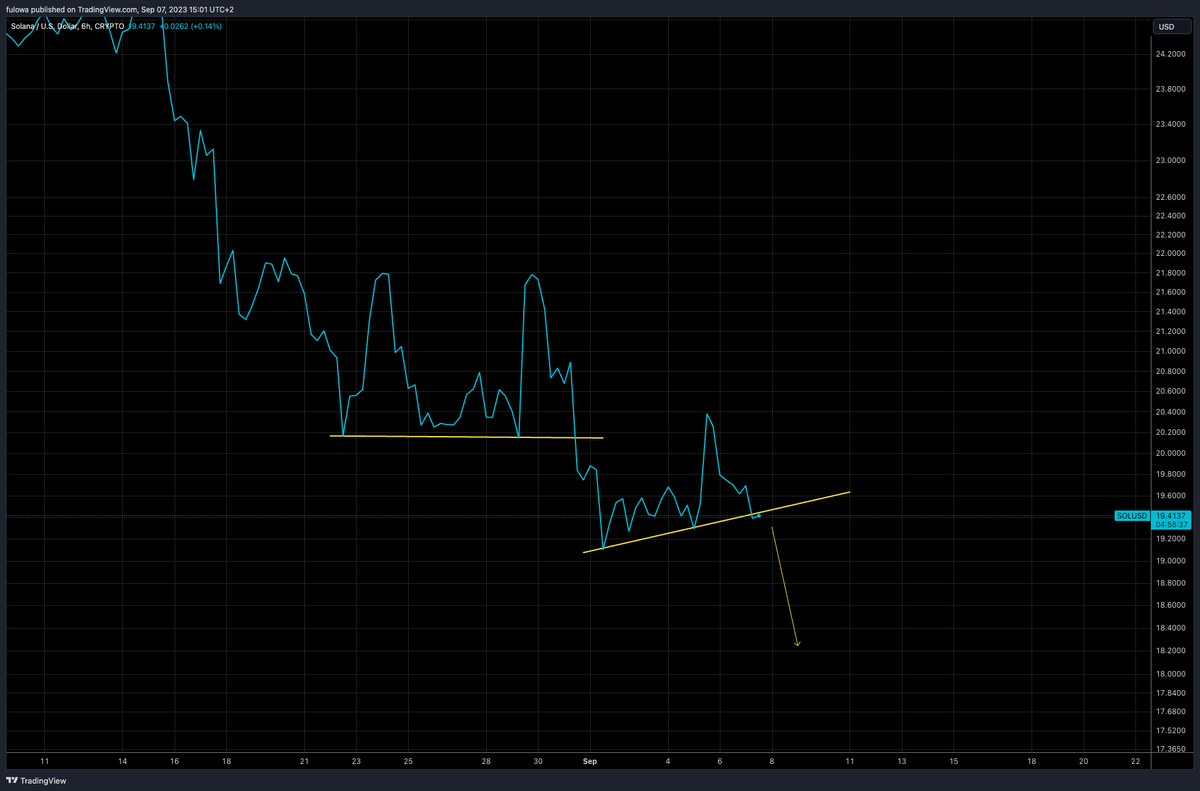Click the 21.8000 price axis label
The width and height of the screenshot is (1200, 791).
coord(1171,273)
